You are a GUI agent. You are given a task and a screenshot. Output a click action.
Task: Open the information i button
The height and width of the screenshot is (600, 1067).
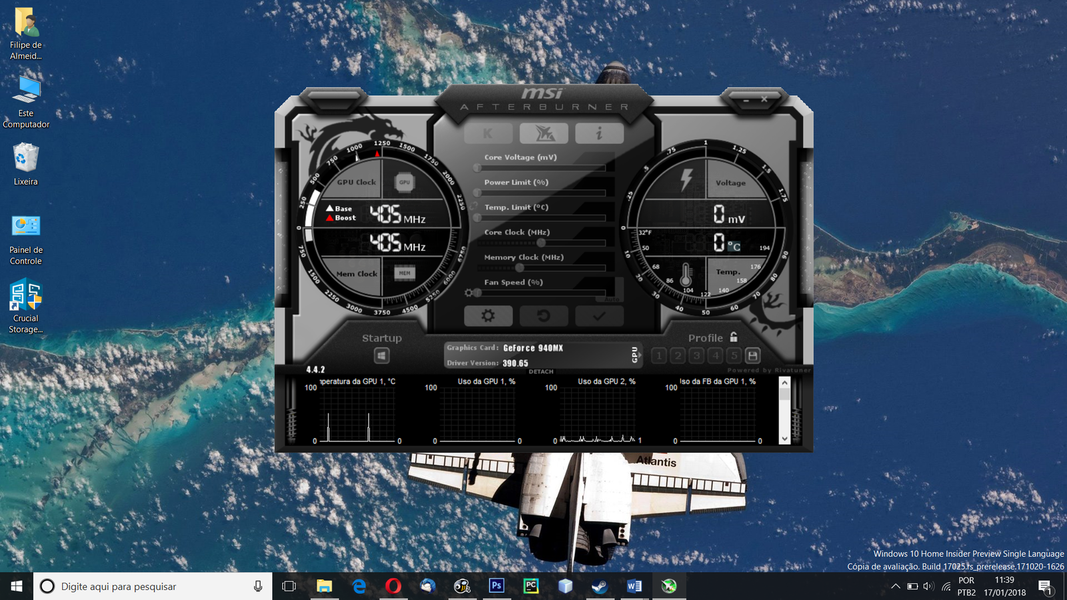click(x=599, y=133)
